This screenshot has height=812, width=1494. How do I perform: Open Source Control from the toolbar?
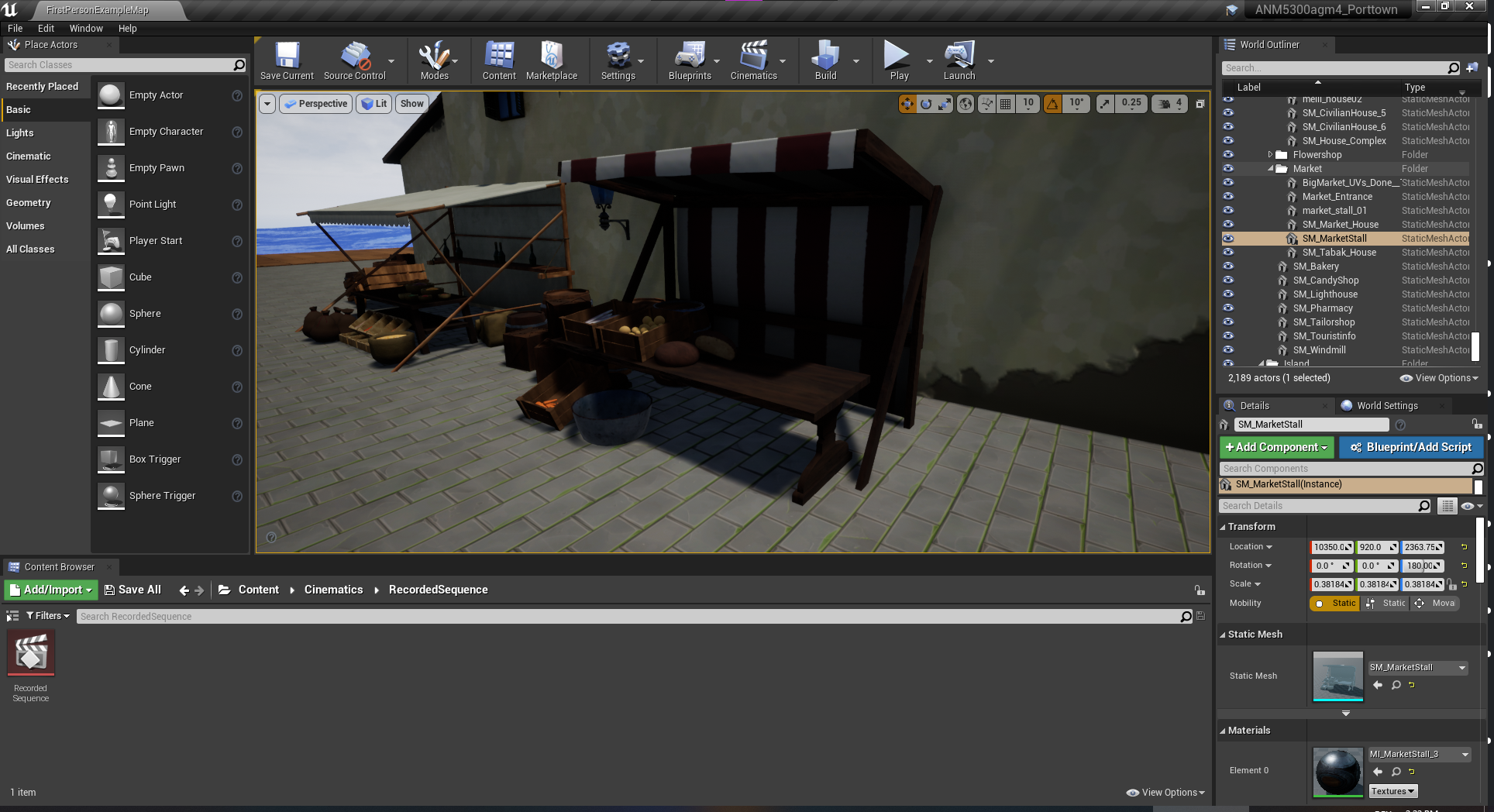tap(355, 60)
